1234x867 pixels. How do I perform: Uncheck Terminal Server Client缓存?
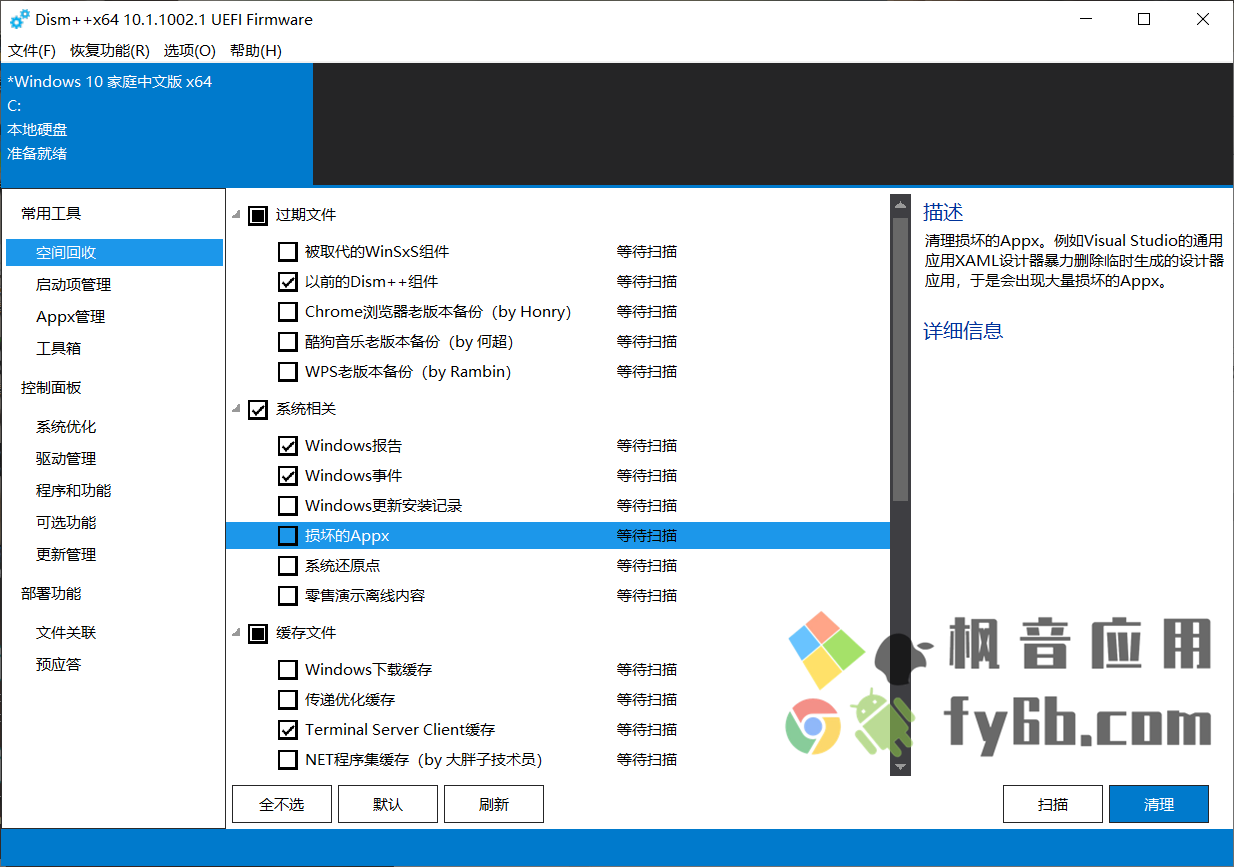288,730
